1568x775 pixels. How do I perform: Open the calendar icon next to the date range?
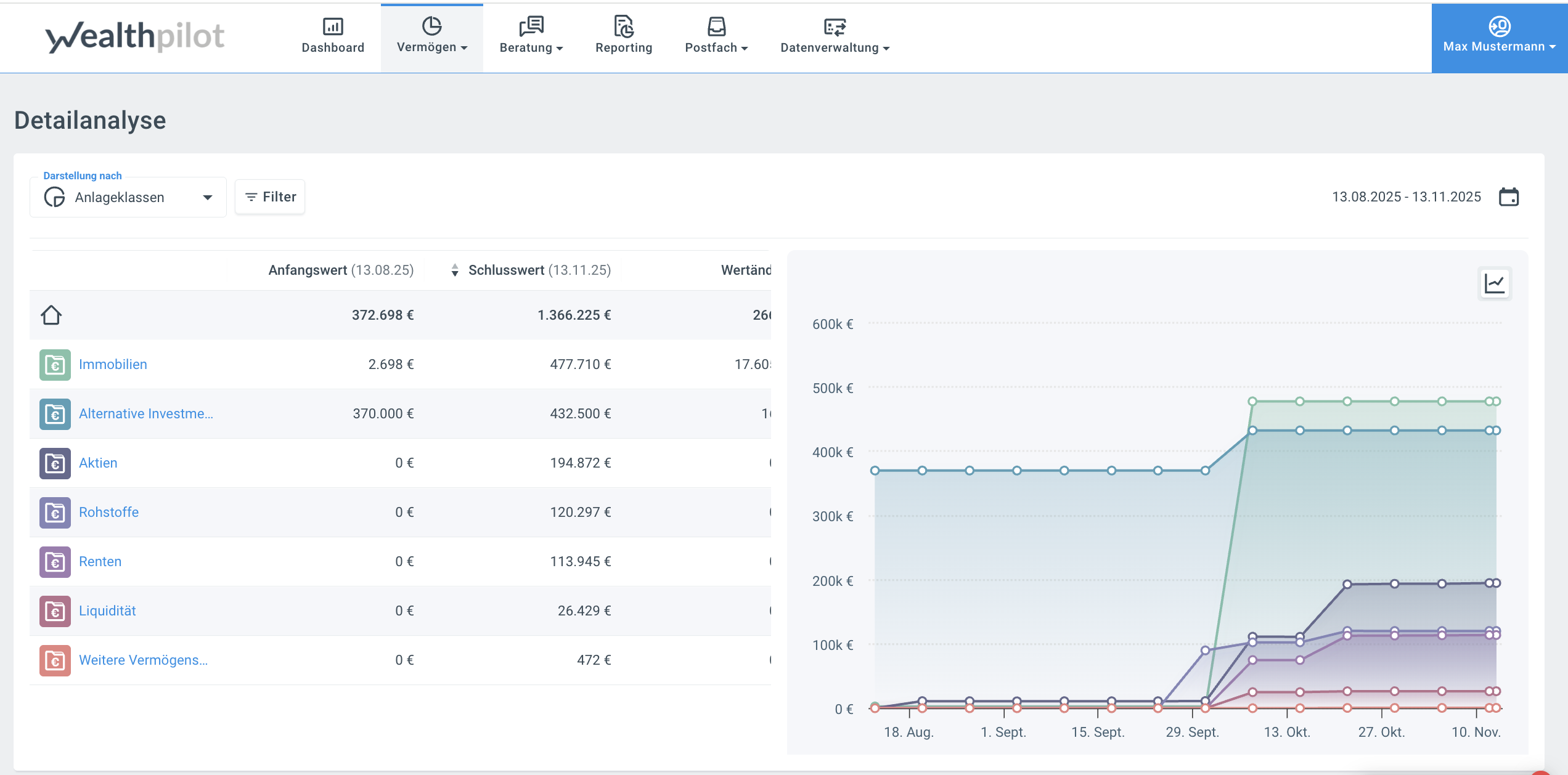1509,196
